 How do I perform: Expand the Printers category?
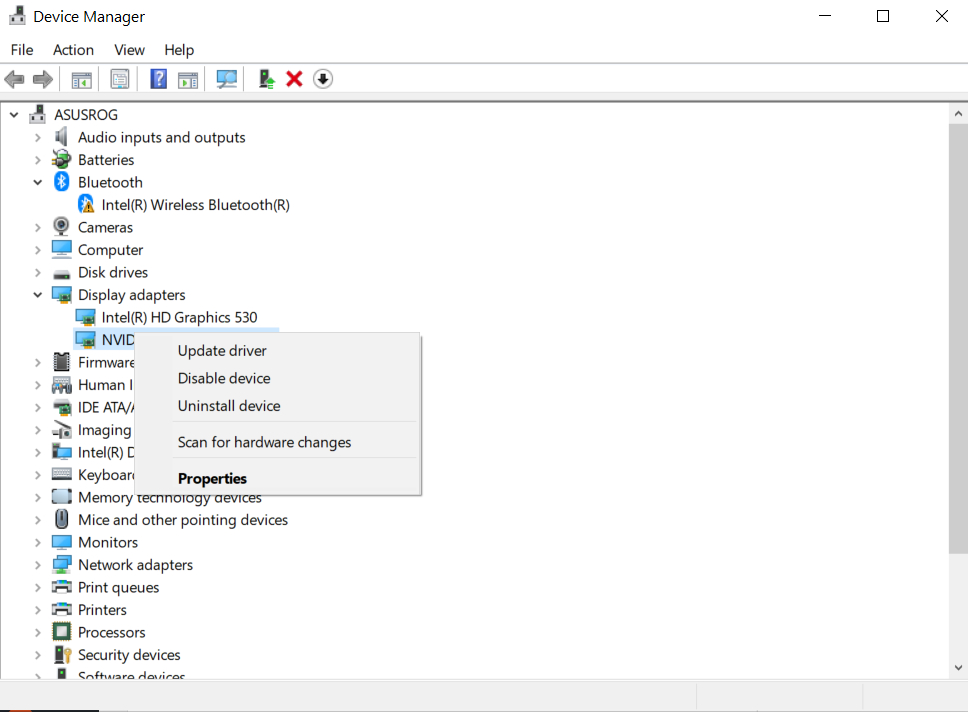tap(38, 610)
